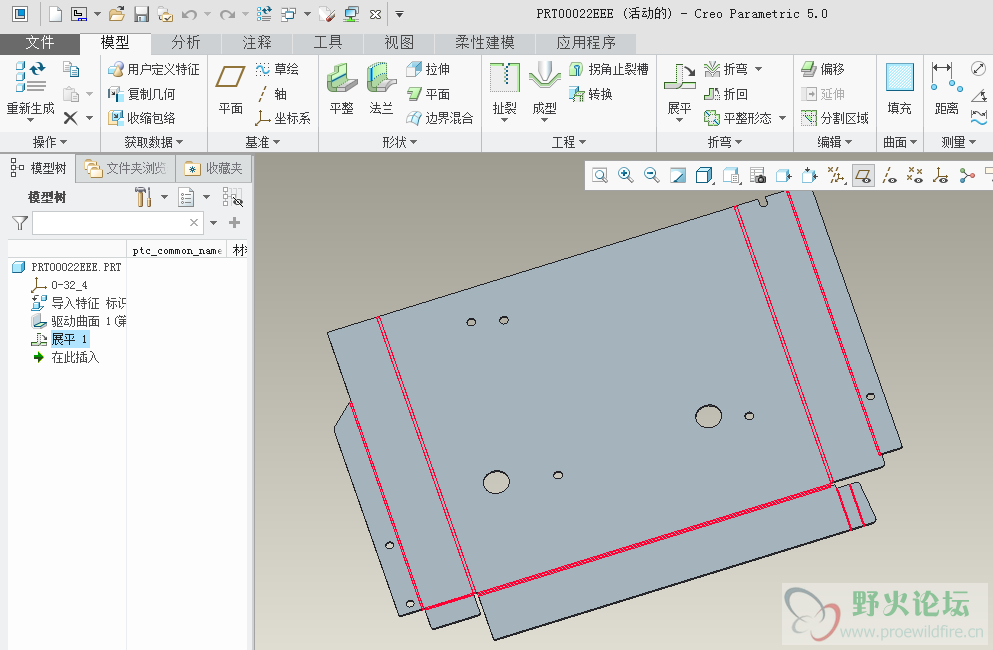Viewport: 993px width, 650px height.
Task: Click the 平面 (Datum plane) button in the 基准 group
Action: [x=231, y=88]
